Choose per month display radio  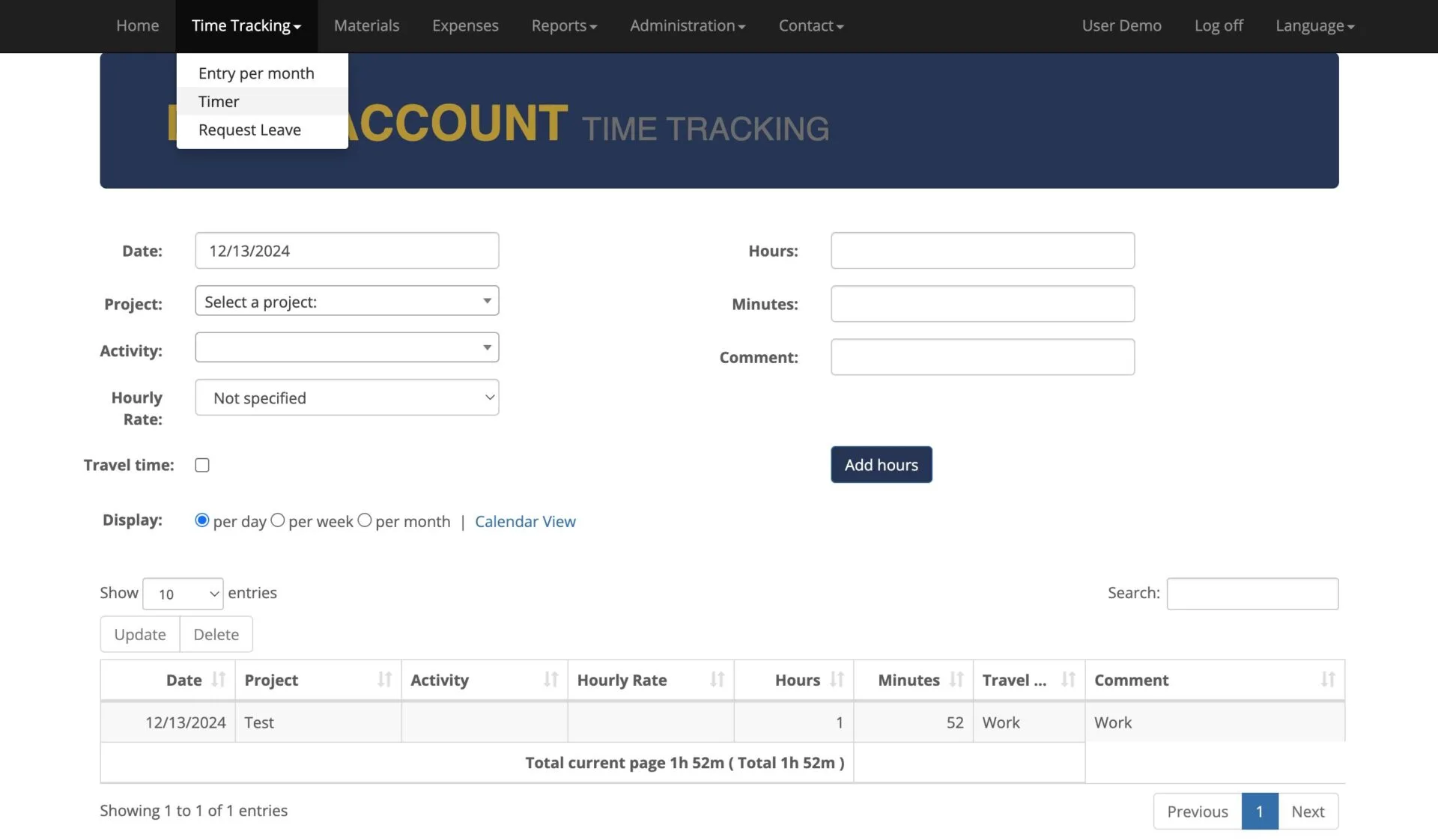click(x=365, y=520)
